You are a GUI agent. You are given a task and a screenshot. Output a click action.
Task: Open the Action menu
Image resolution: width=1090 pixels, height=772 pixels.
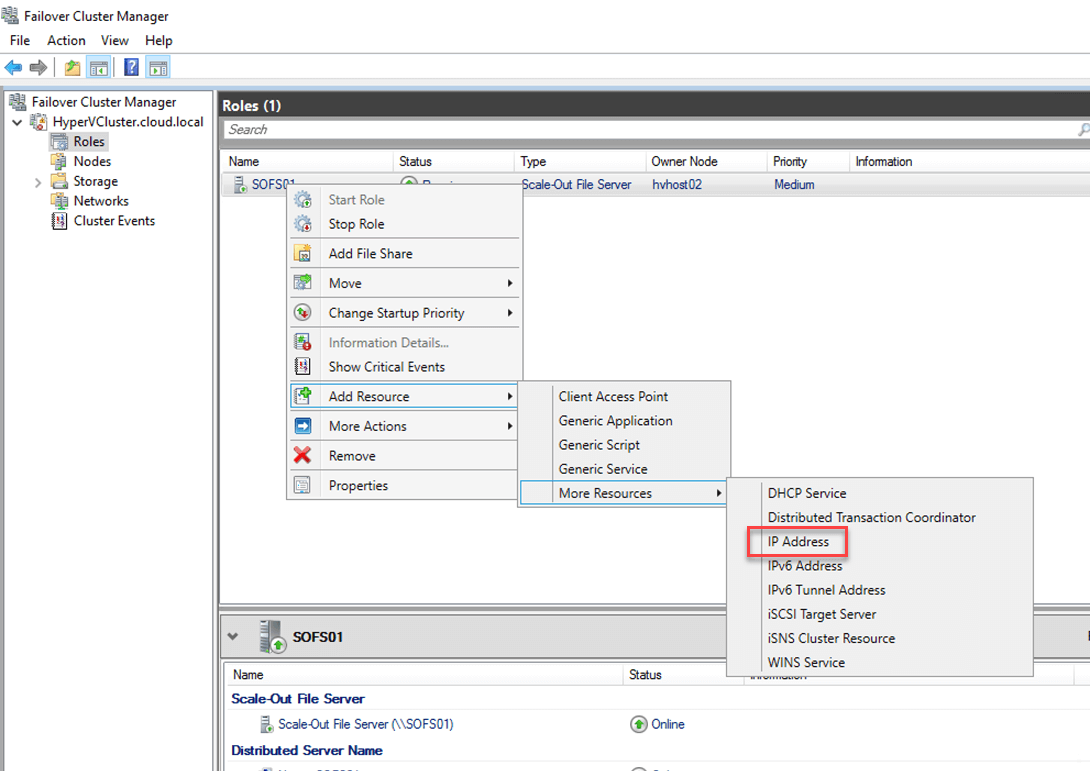(66, 40)
